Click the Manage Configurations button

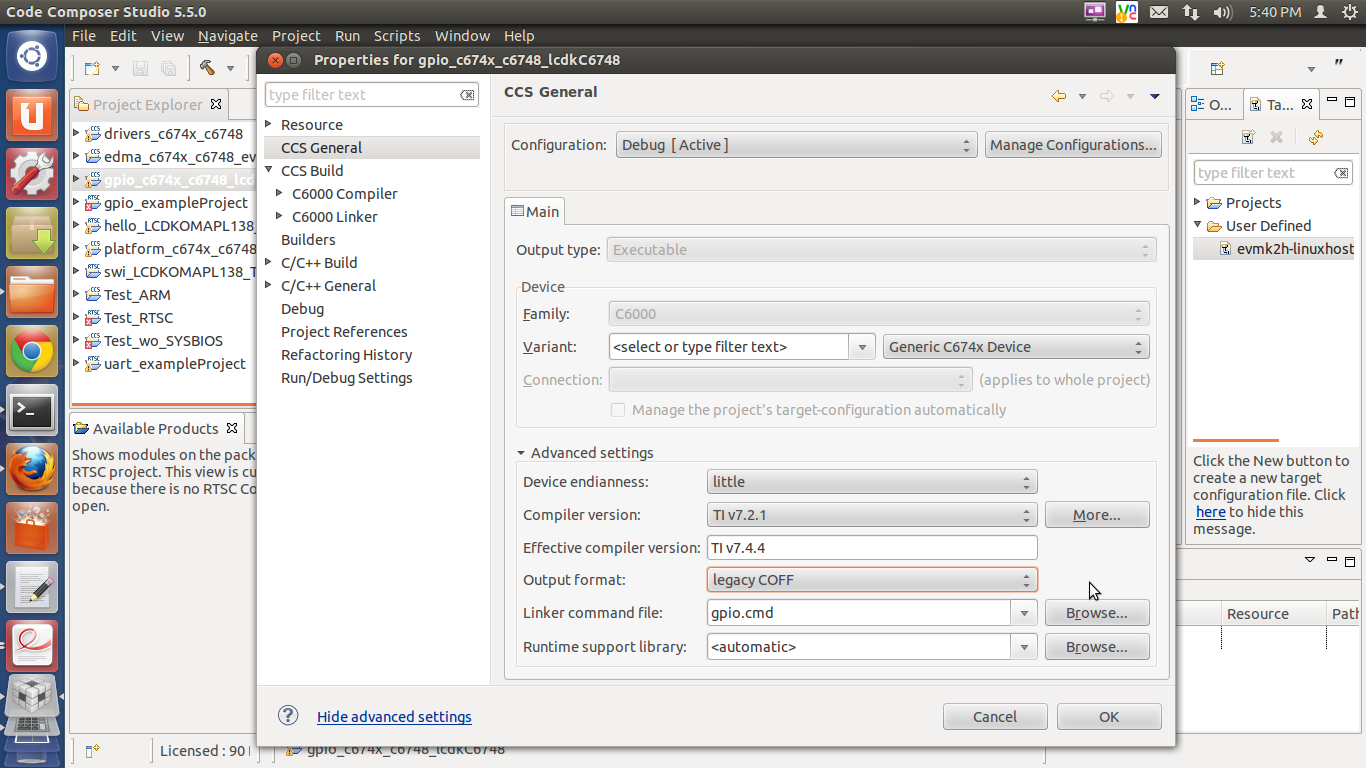coord(1073,145)
